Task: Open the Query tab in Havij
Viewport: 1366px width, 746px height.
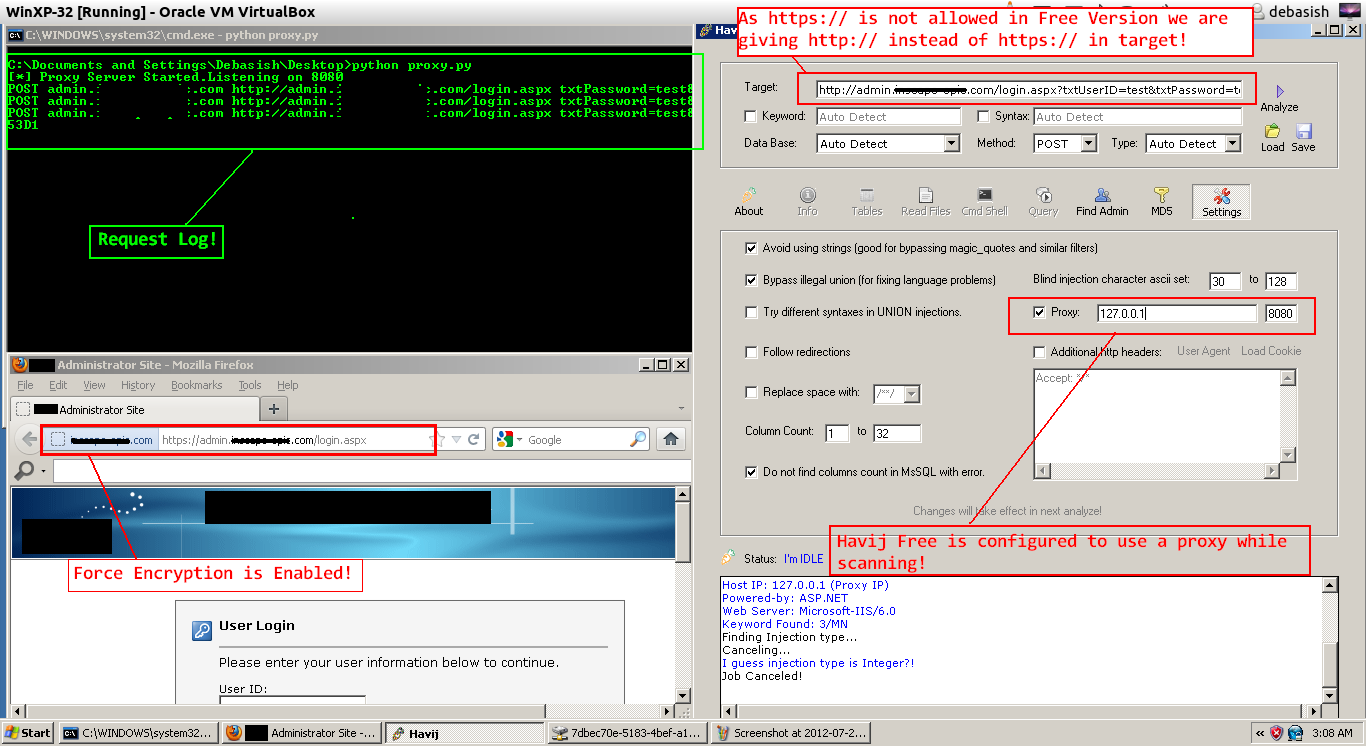Action: click(1043, 202)
